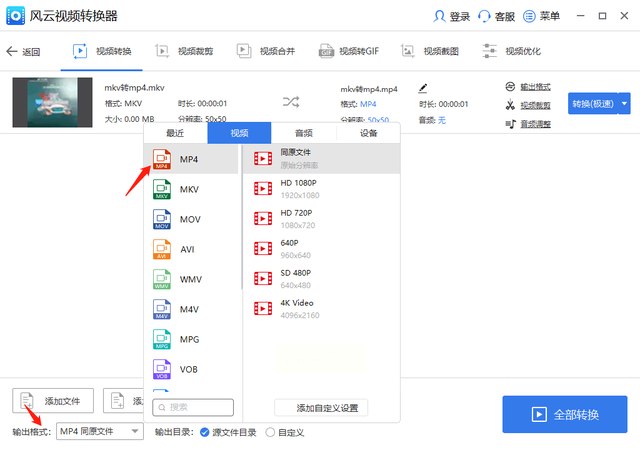Choose AVI format icon
The height and width of the screenshot is (450, 640).
coord(162,250)
